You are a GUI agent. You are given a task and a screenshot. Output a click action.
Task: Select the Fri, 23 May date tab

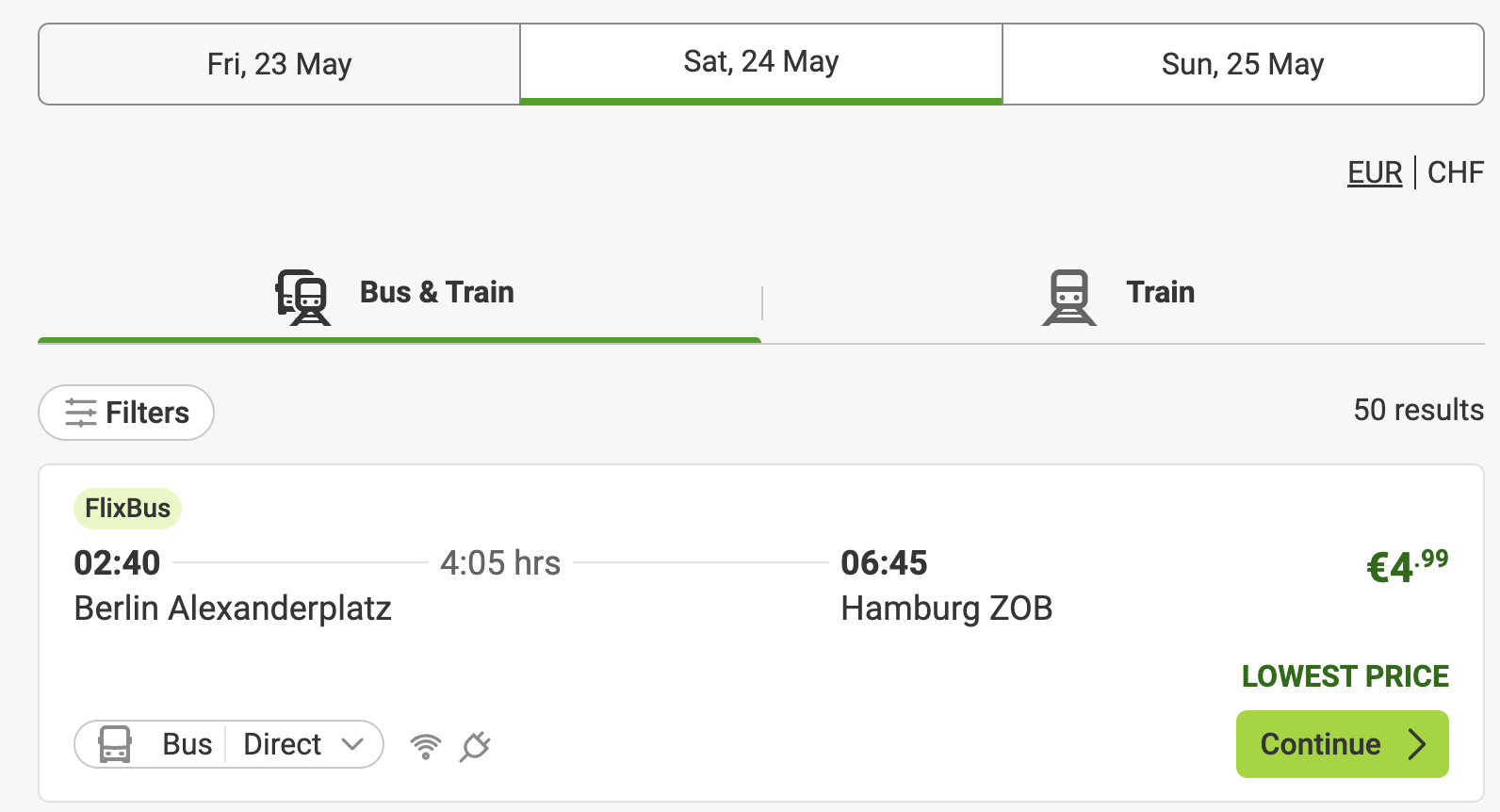[x=279, y=64]
